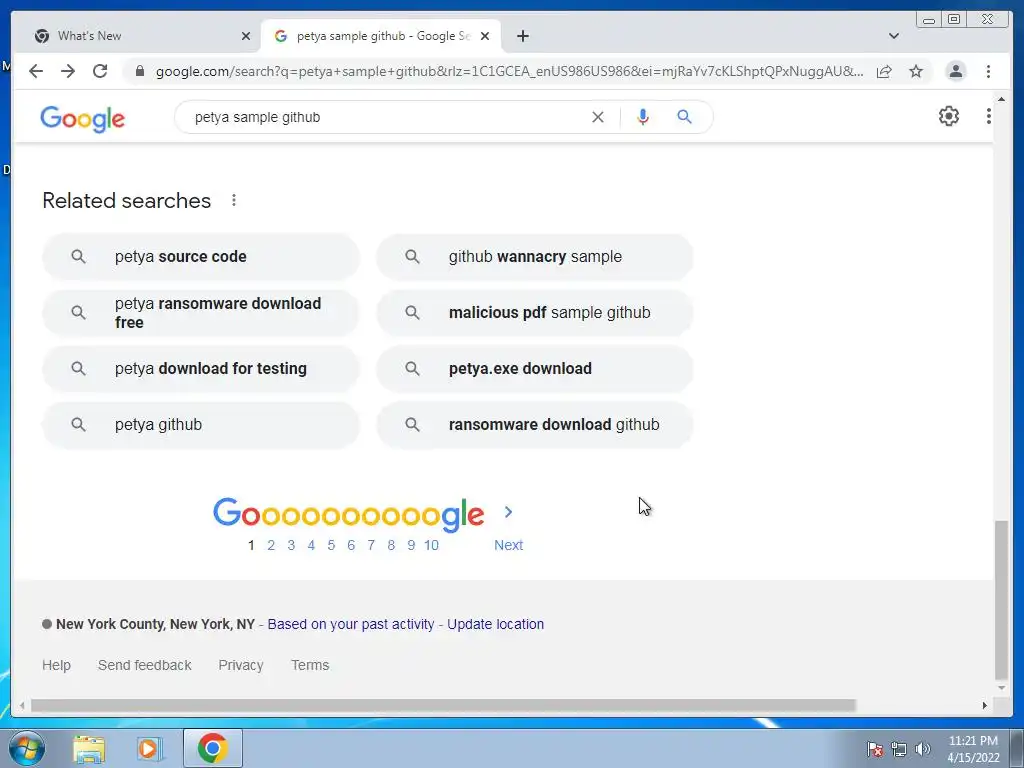Image resolution: width=1024 pixels, height=768 pixels.
Task: Go to results page 4
Action: click(312, 545)
